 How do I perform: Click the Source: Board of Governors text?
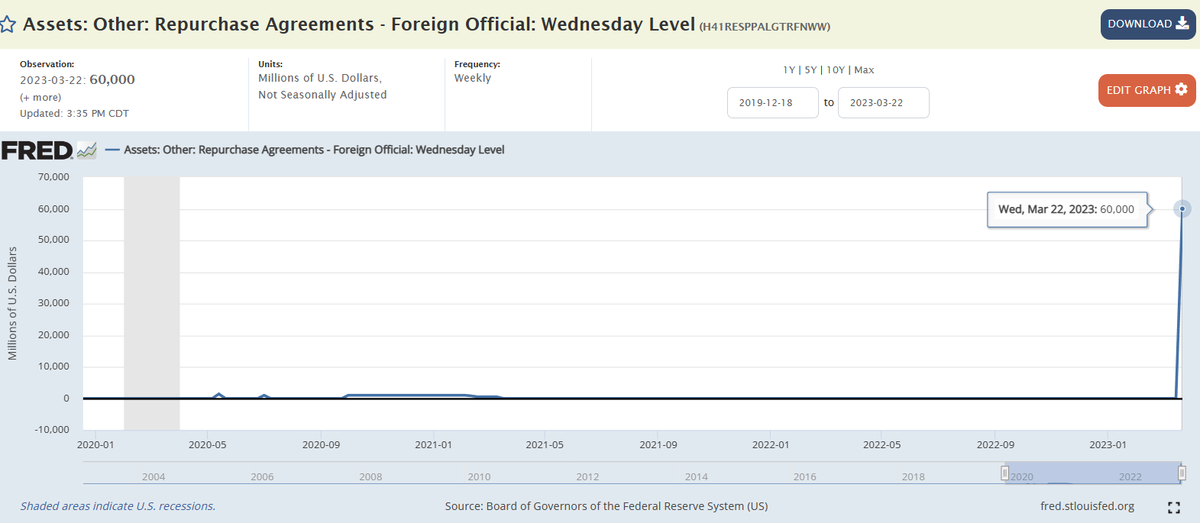[x=606, y=506]
